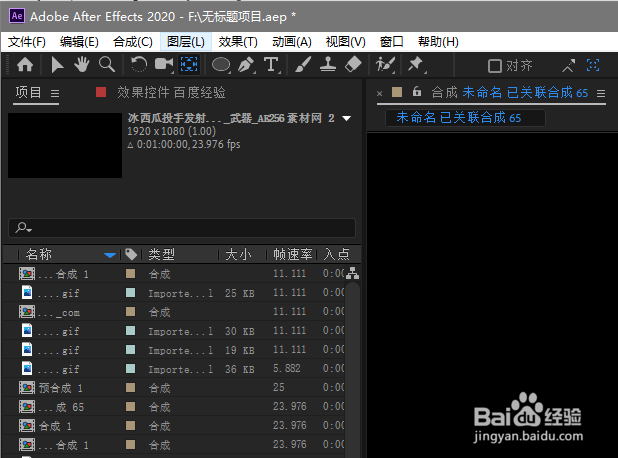Open the 文件(F) menu

click(27, 42)
